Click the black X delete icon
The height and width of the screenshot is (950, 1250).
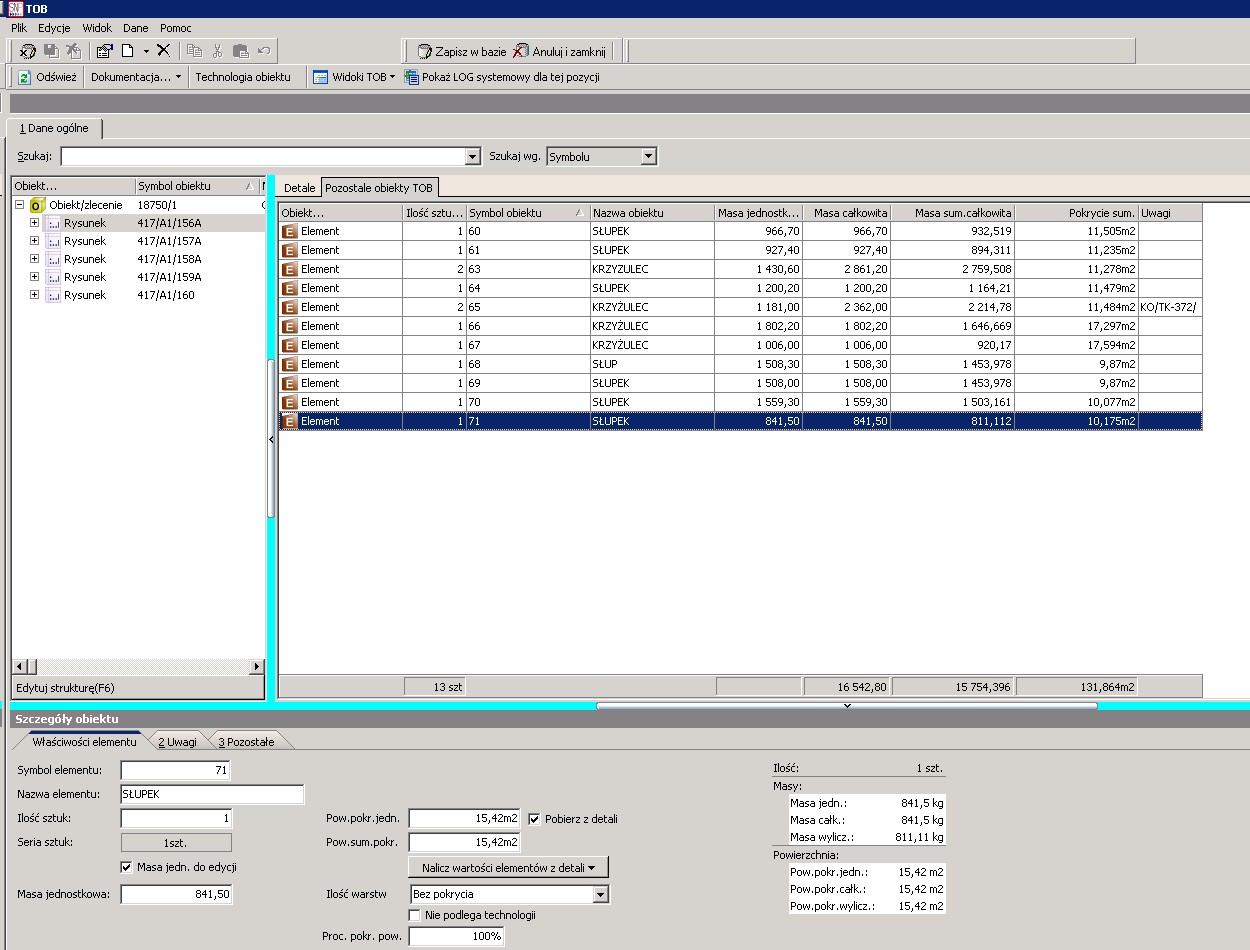[x=163, y=50]
